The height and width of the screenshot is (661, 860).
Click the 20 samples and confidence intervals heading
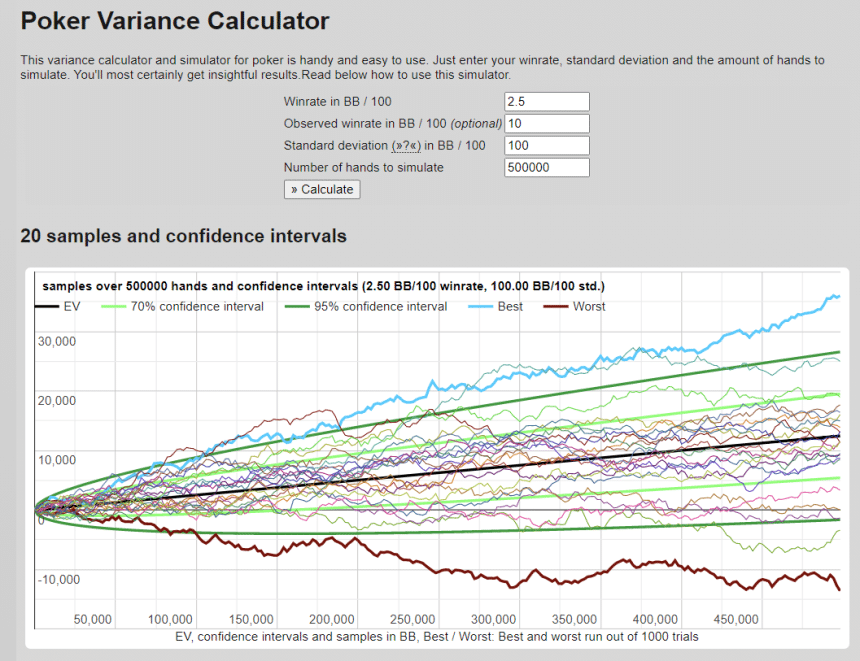pyautogui.click(x=183, y=236)
